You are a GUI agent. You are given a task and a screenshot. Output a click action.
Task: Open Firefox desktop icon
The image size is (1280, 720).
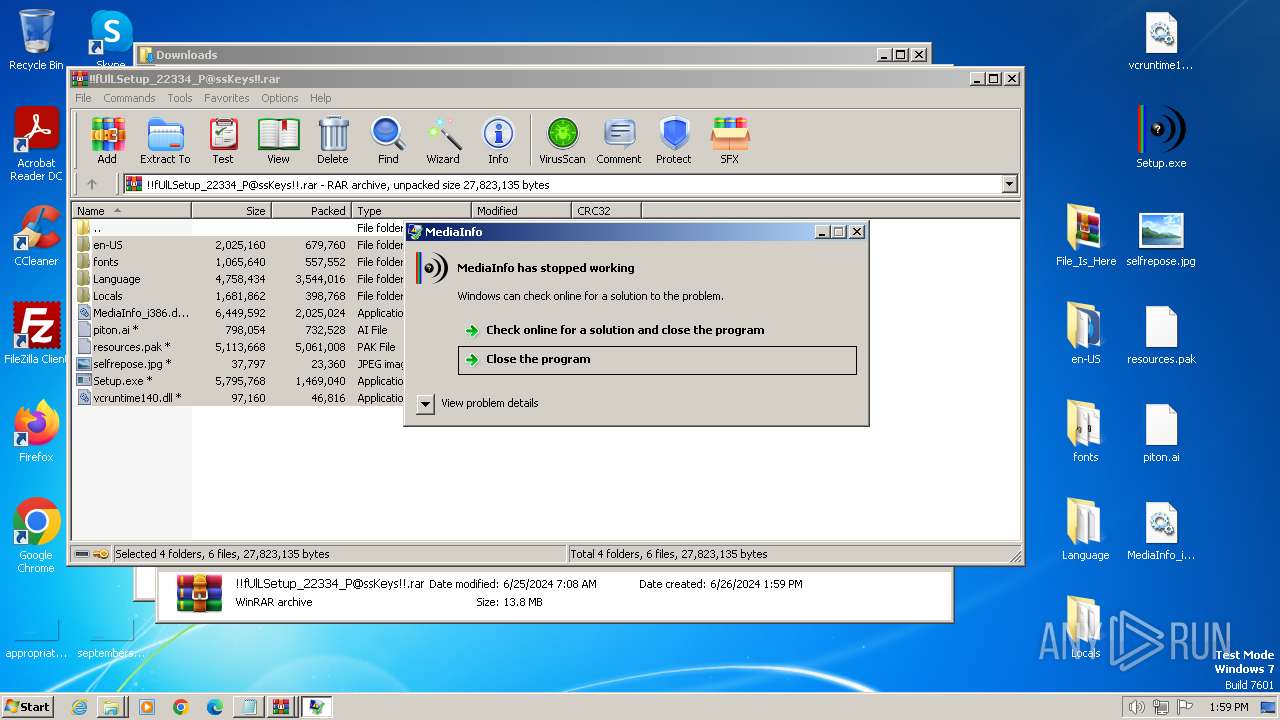[x=36, y=432]
